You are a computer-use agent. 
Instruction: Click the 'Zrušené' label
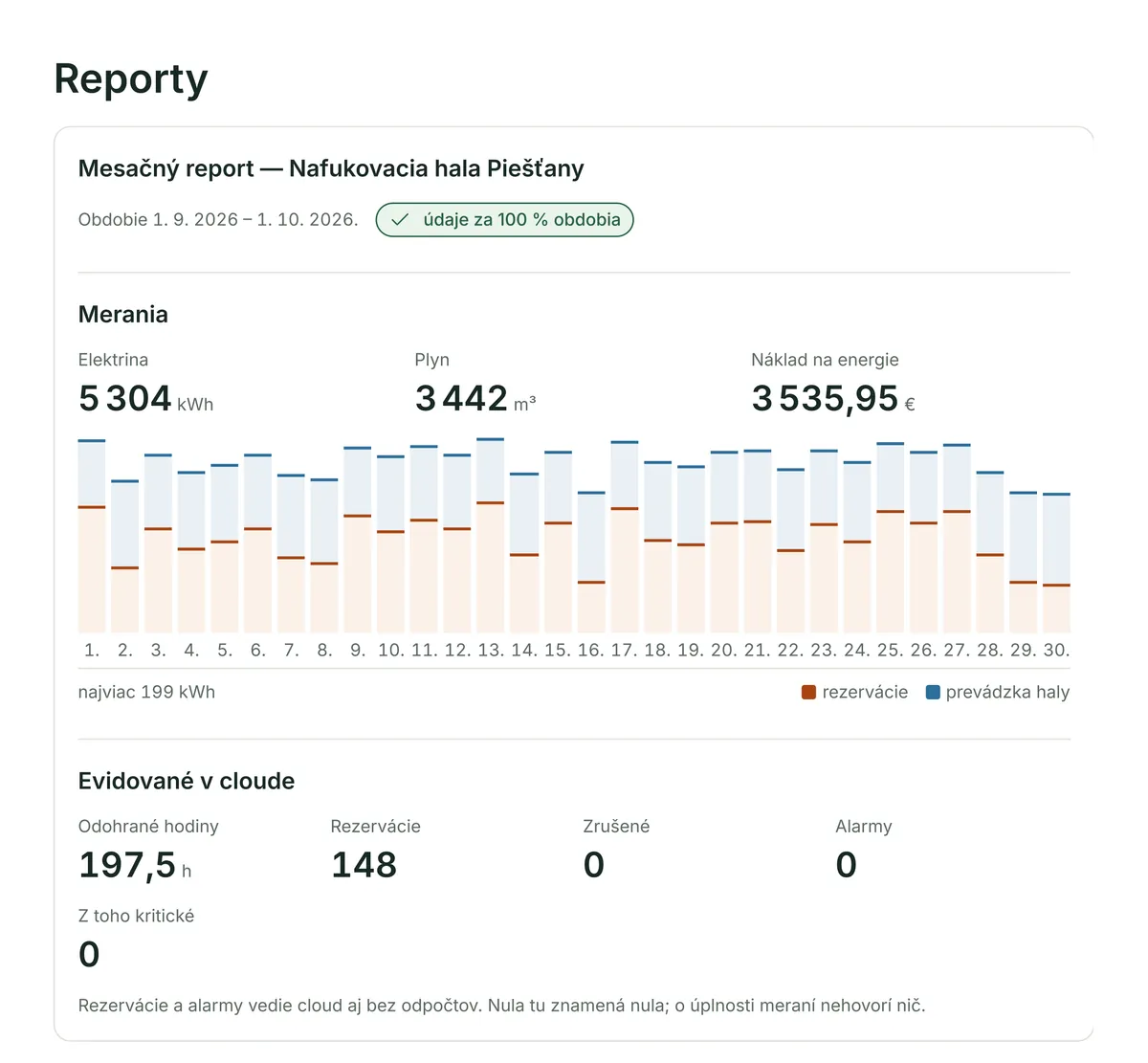click(x=616, y=826)
